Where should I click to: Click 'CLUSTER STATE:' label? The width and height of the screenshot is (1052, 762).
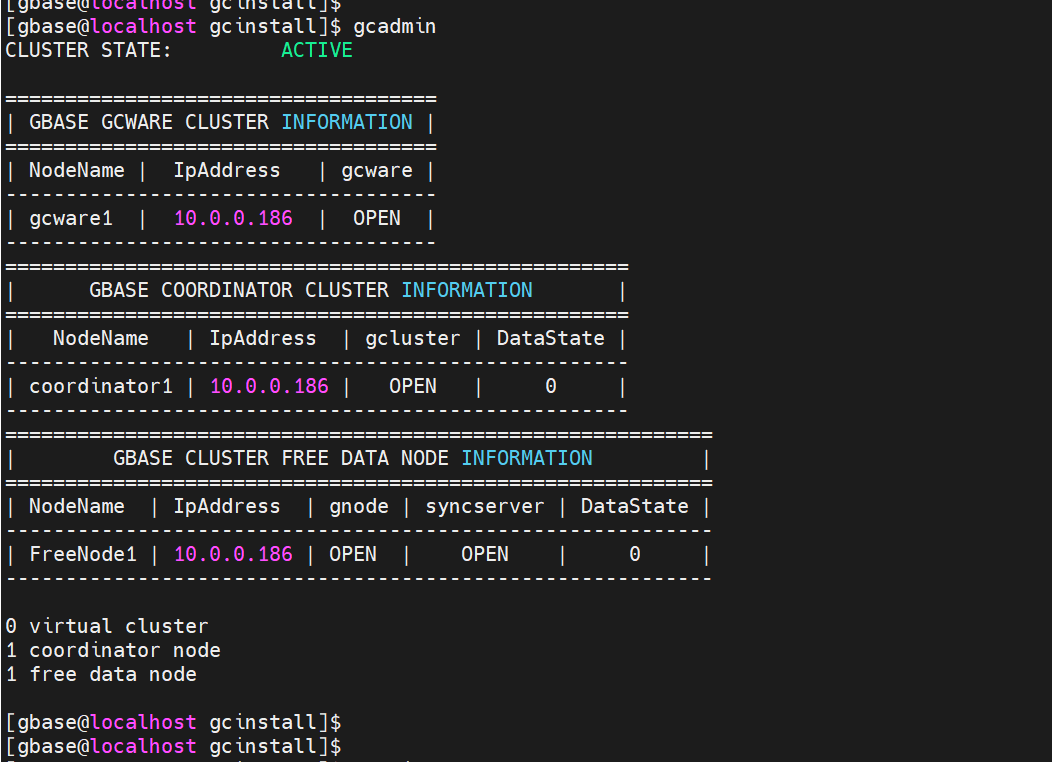pos(89,50)
